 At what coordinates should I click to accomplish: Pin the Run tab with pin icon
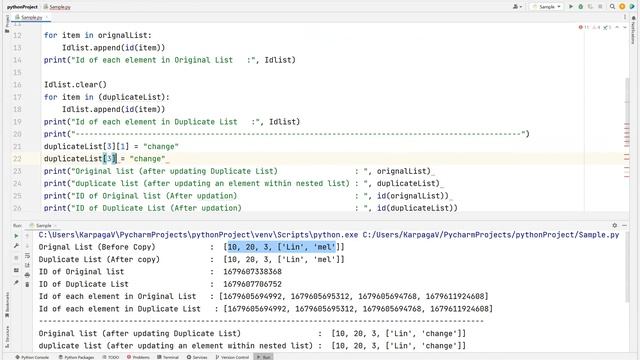coord(16,282)
